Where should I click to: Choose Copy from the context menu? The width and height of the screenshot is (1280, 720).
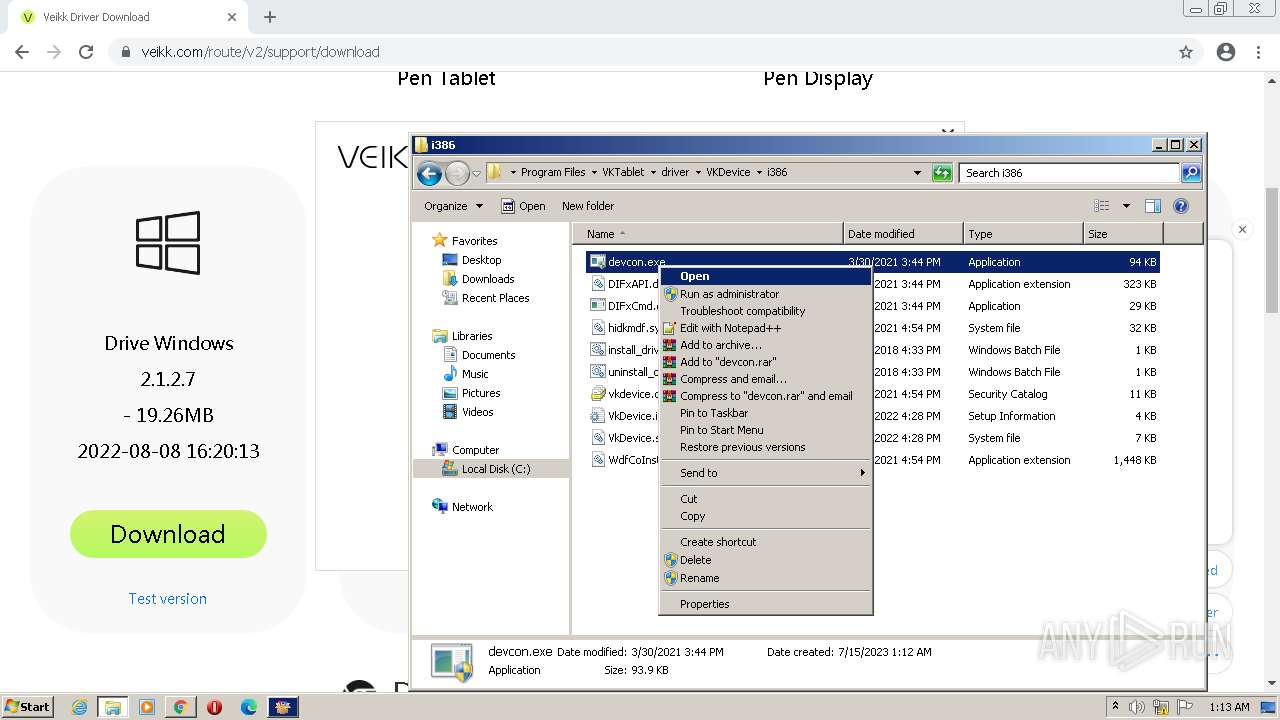coord(765,516)
